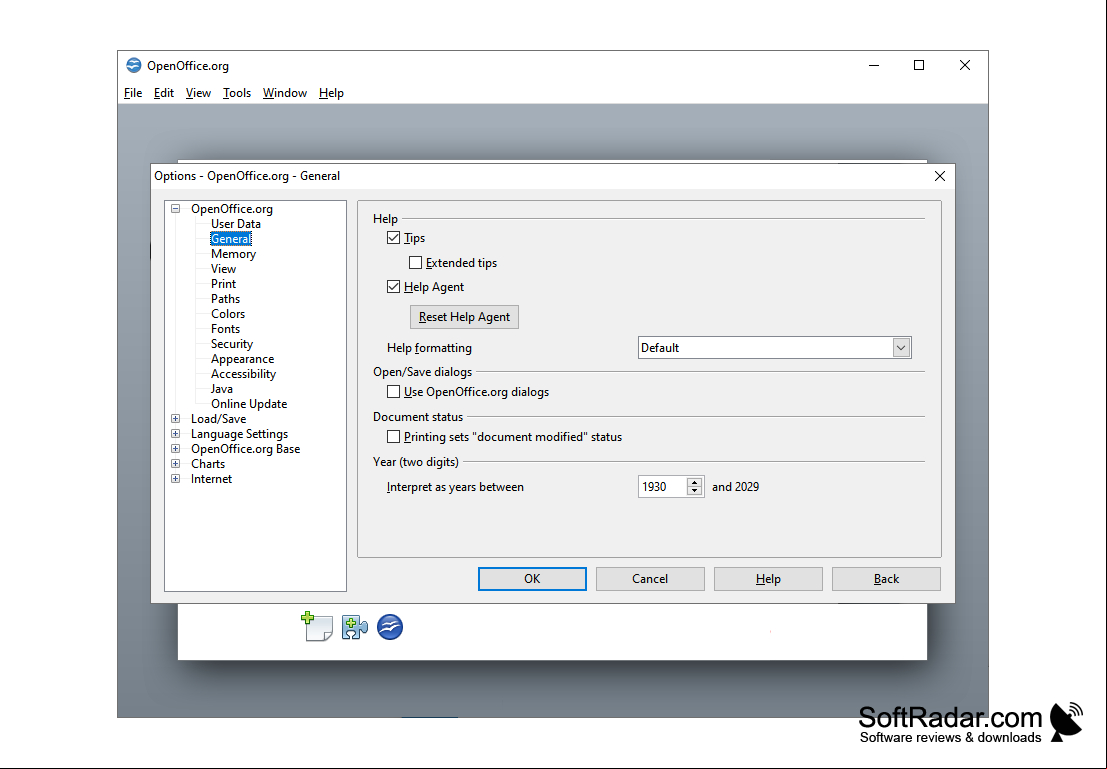
Task: Click the Back button
Action: click(886, 579)
